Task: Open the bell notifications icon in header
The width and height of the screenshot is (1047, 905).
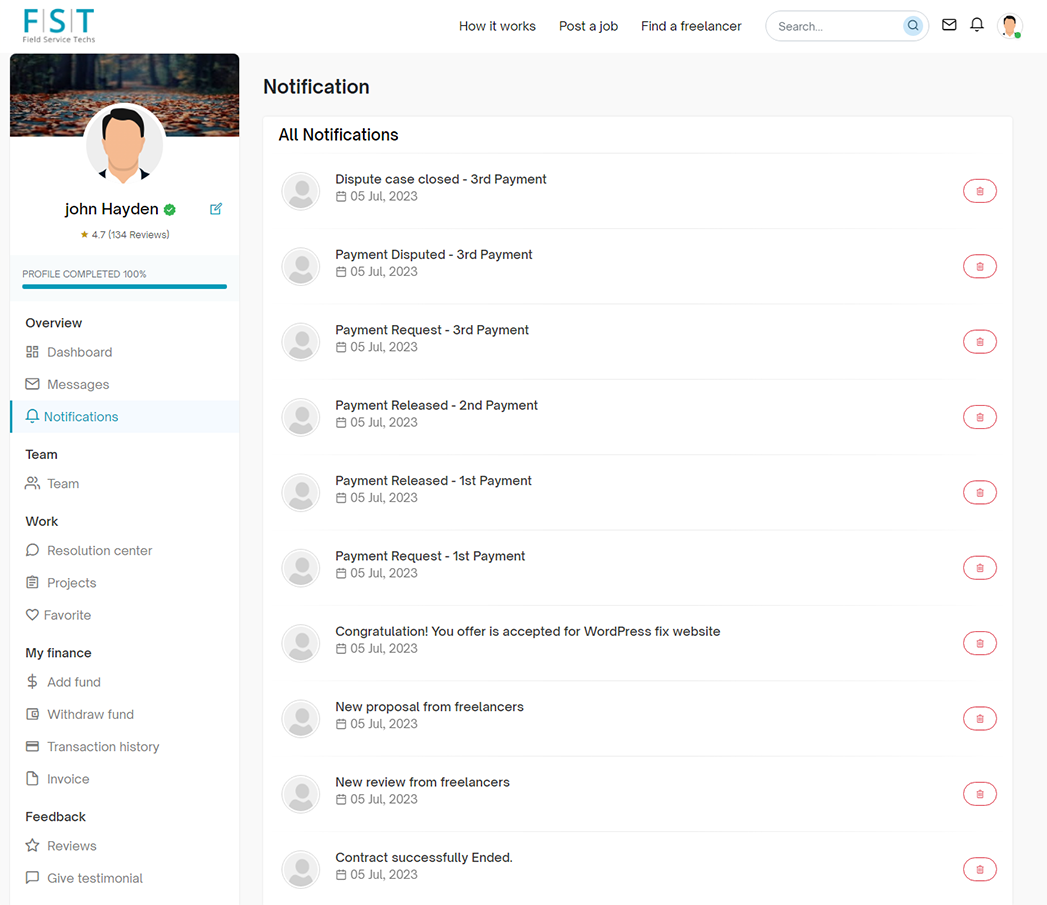Action: tap(977, 25)
